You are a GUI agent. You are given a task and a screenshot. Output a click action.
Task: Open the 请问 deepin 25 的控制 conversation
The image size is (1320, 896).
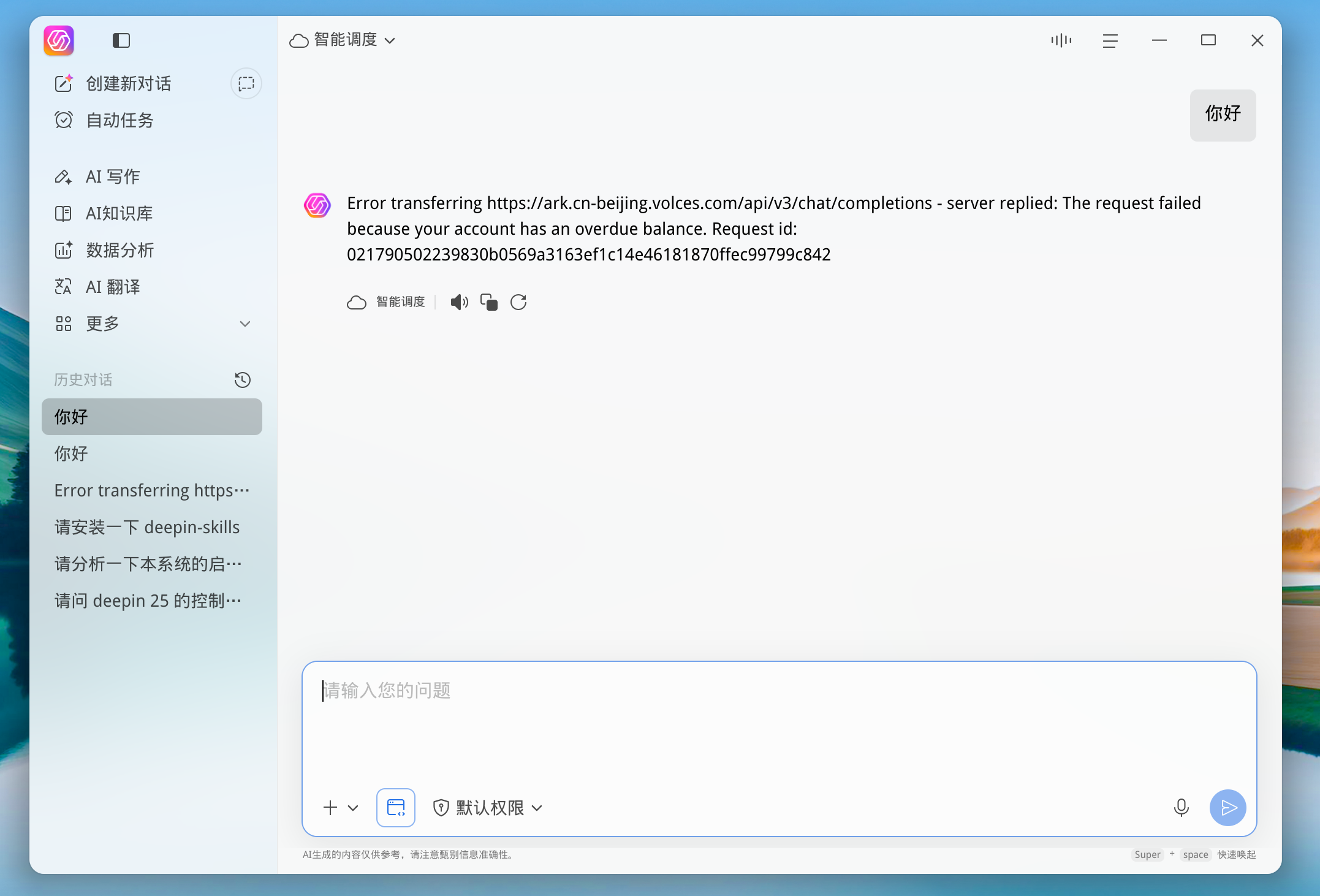coord(152,601)
